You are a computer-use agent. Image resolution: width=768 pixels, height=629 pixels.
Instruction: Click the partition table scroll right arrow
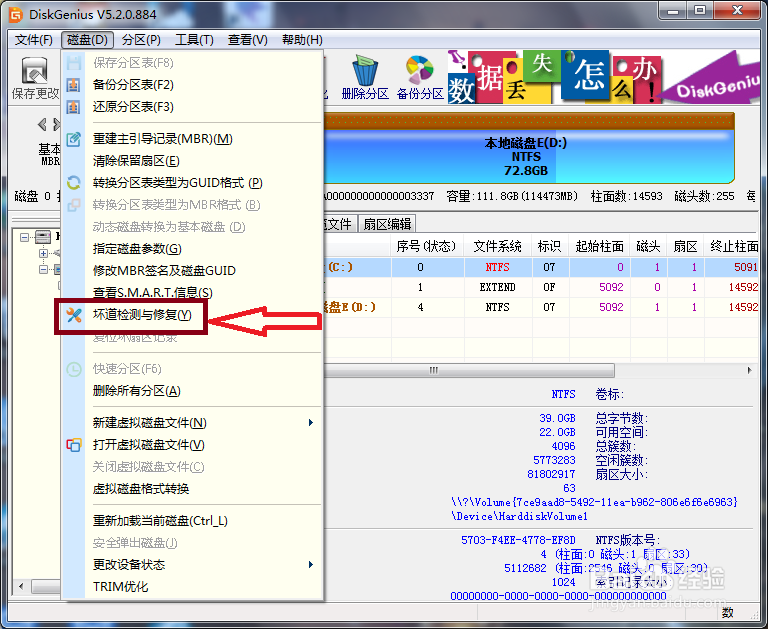750,370
